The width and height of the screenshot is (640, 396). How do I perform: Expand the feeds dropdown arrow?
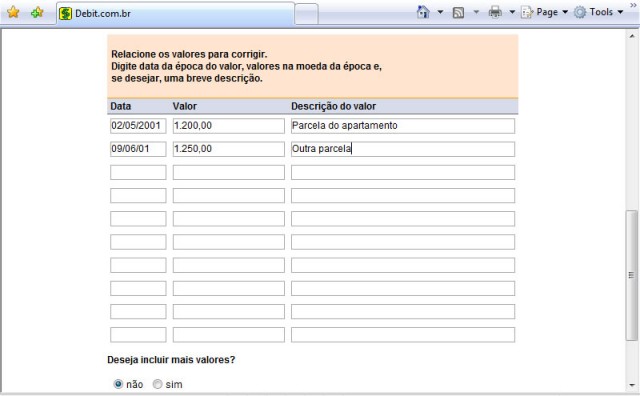[476, 12]
